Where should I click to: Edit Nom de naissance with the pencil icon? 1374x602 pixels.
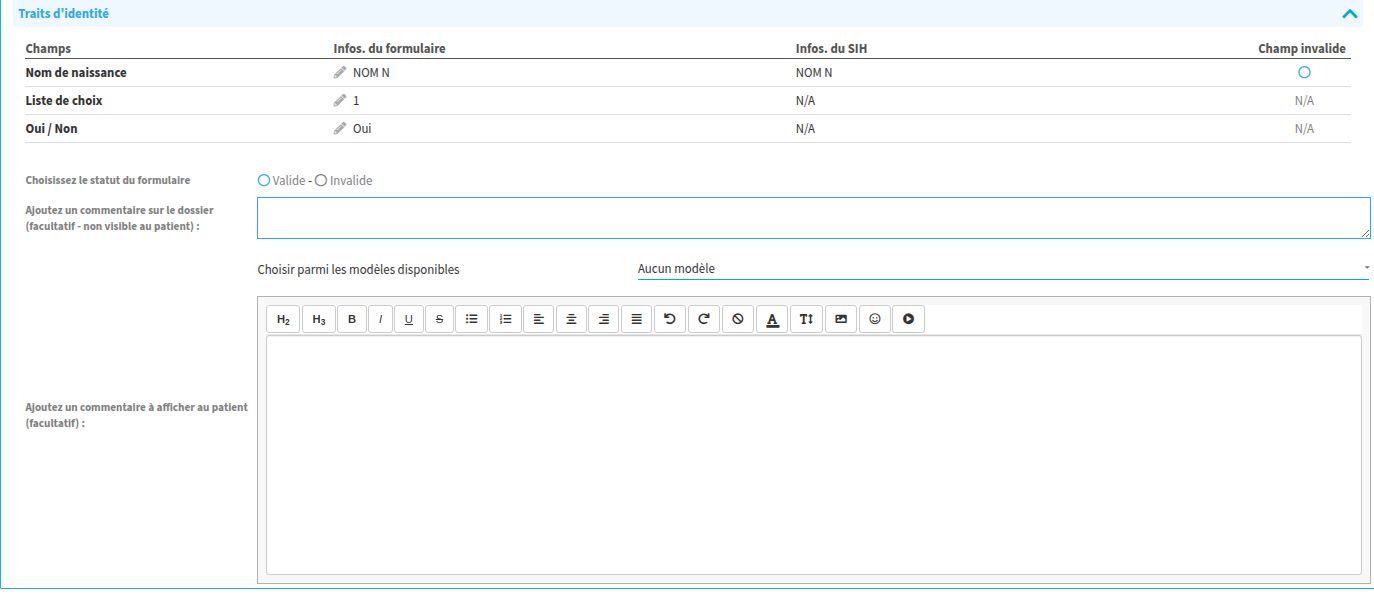click(340, 73)
